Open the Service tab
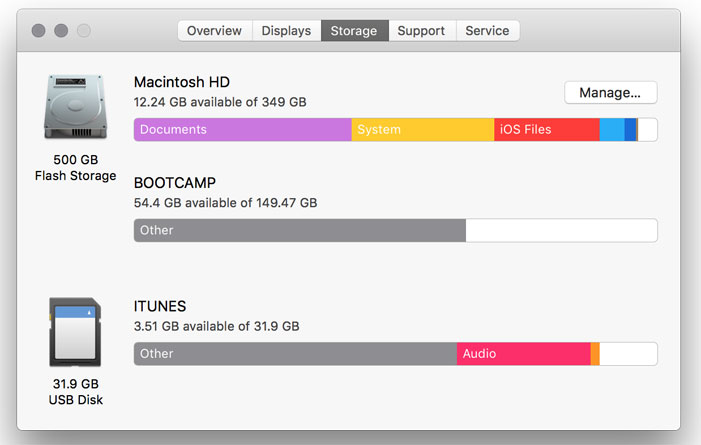The image size is (701, 445). click(487, 31)
